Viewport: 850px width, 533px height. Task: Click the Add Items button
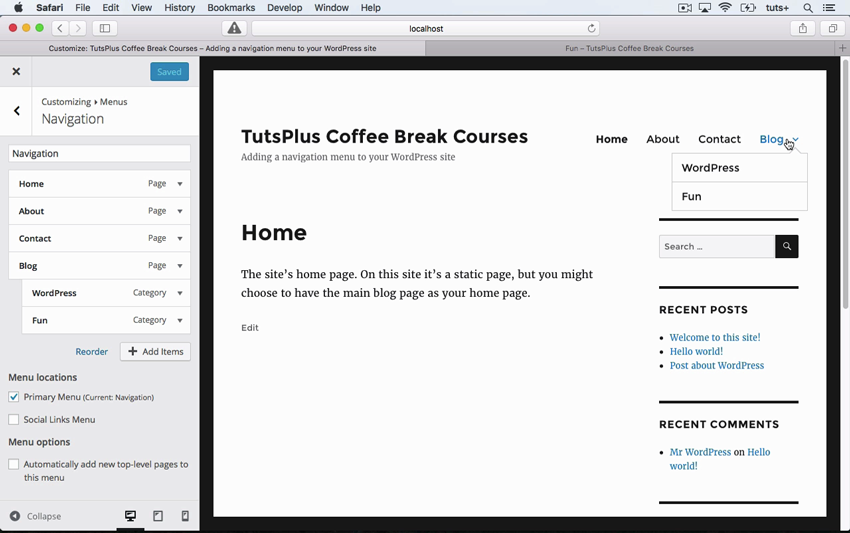coord(156,351)
